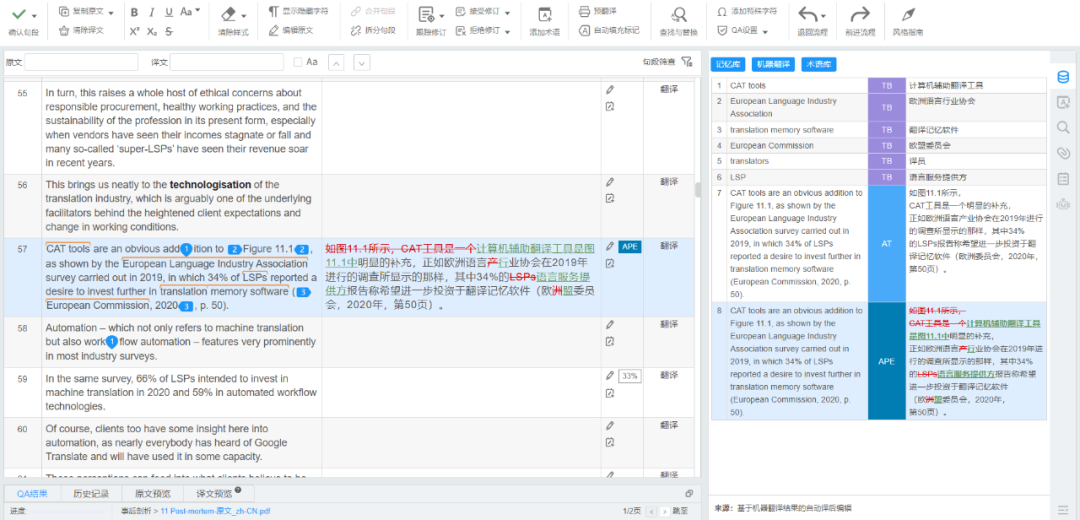1080x520 pixels.
Task: Toggle superscript formatting
Action: click(134, 31)
